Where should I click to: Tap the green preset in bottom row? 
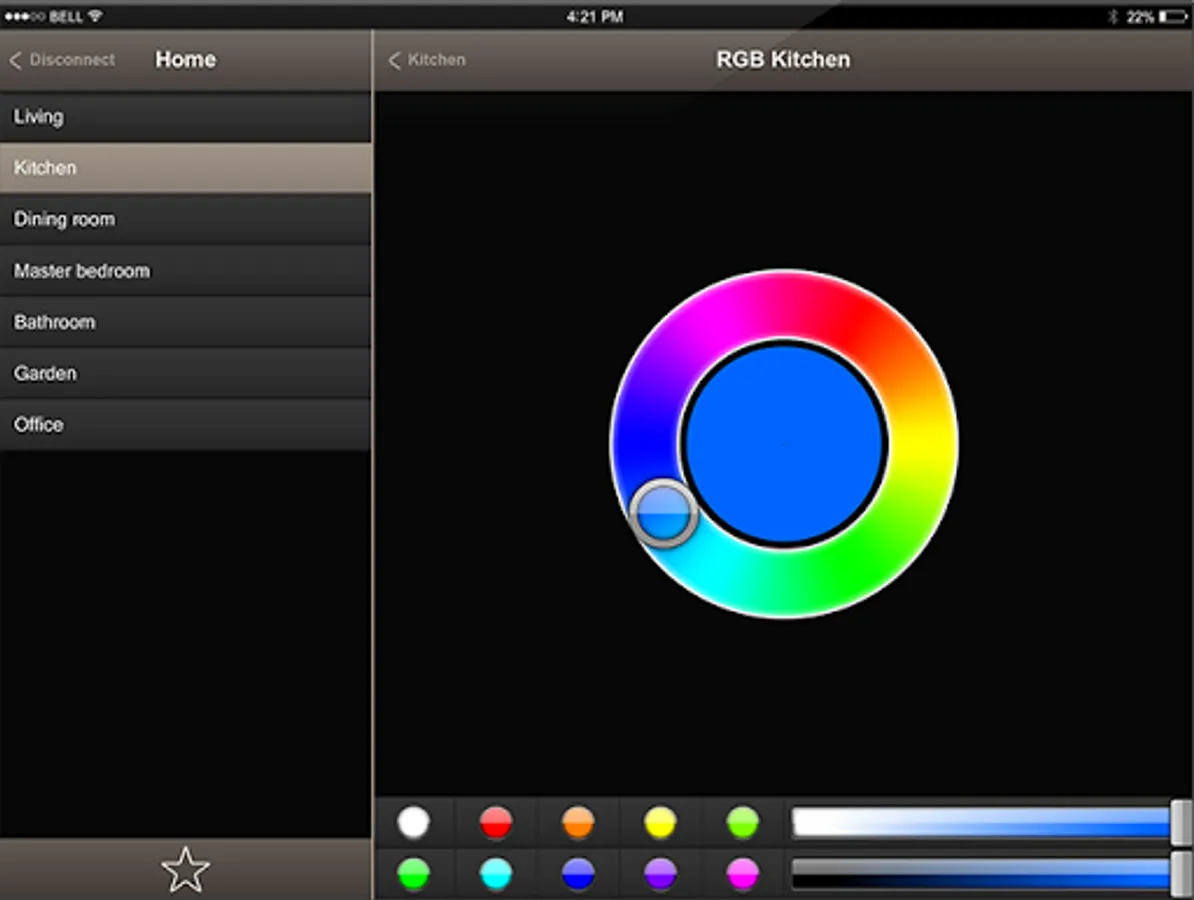(413, 874)
